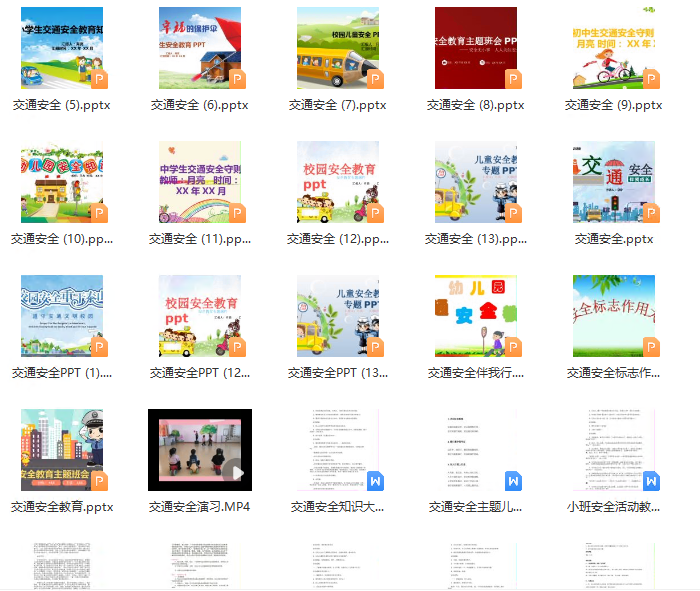
Task: Click the 交通安全 (9).pptx file name label
Action: click(x=613, y=105)
